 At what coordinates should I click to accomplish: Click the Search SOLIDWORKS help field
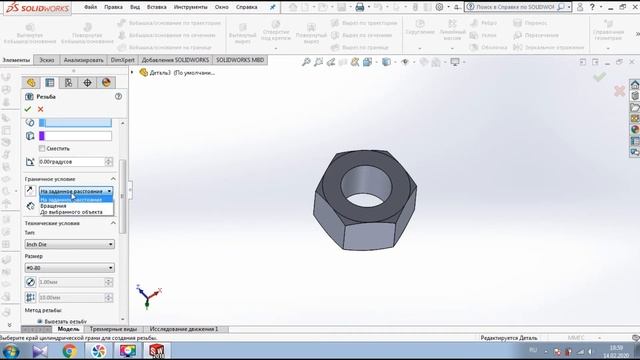(516, 7)
